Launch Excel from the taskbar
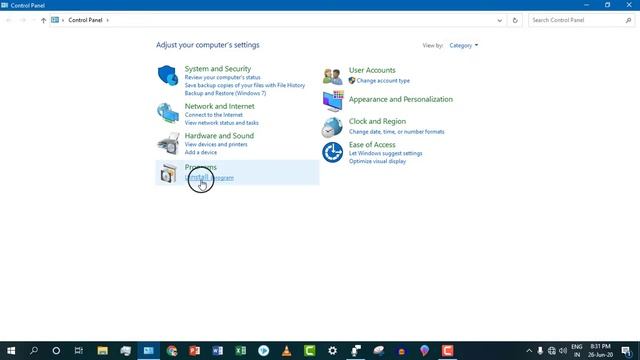Viewport: 640px width, 360px height. 241,351
